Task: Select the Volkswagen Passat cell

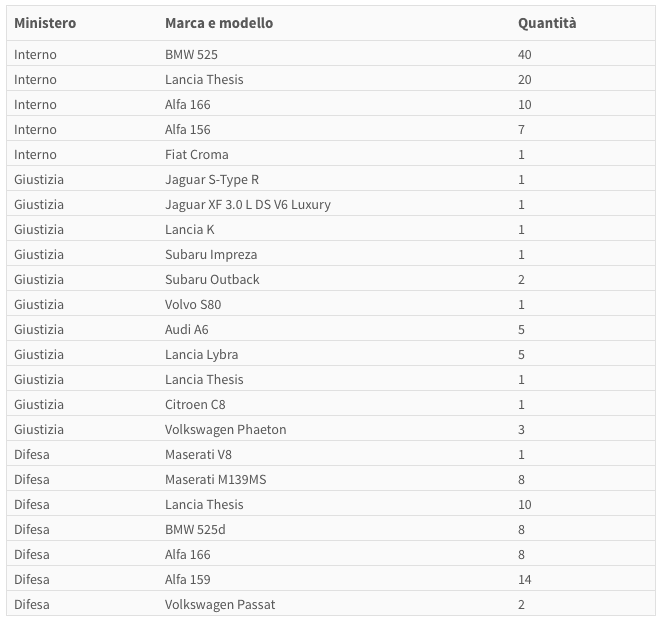Action: (220, 604)
